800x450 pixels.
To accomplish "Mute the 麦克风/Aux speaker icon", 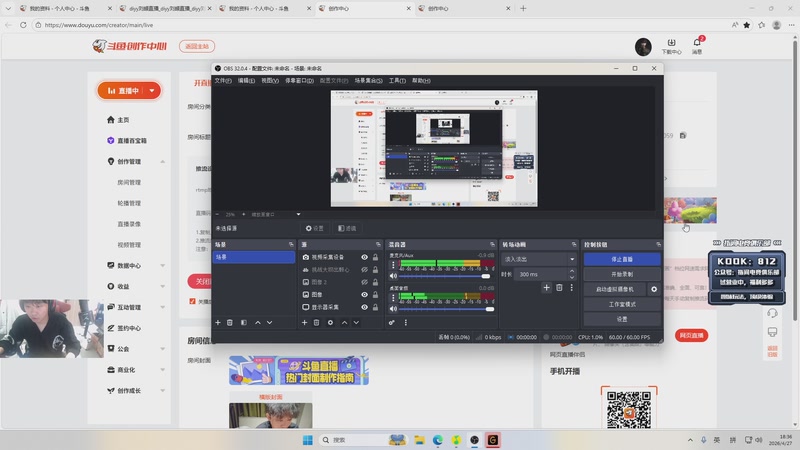I will [393, 276].
